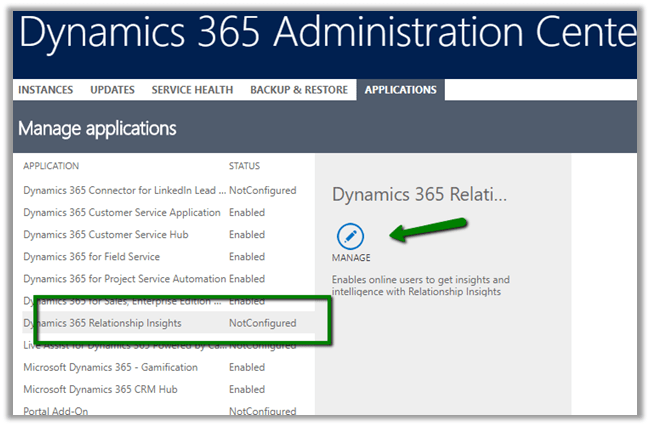
Task: Select Dynamics 365 Customer Service Application
Action: click(122, 212)
